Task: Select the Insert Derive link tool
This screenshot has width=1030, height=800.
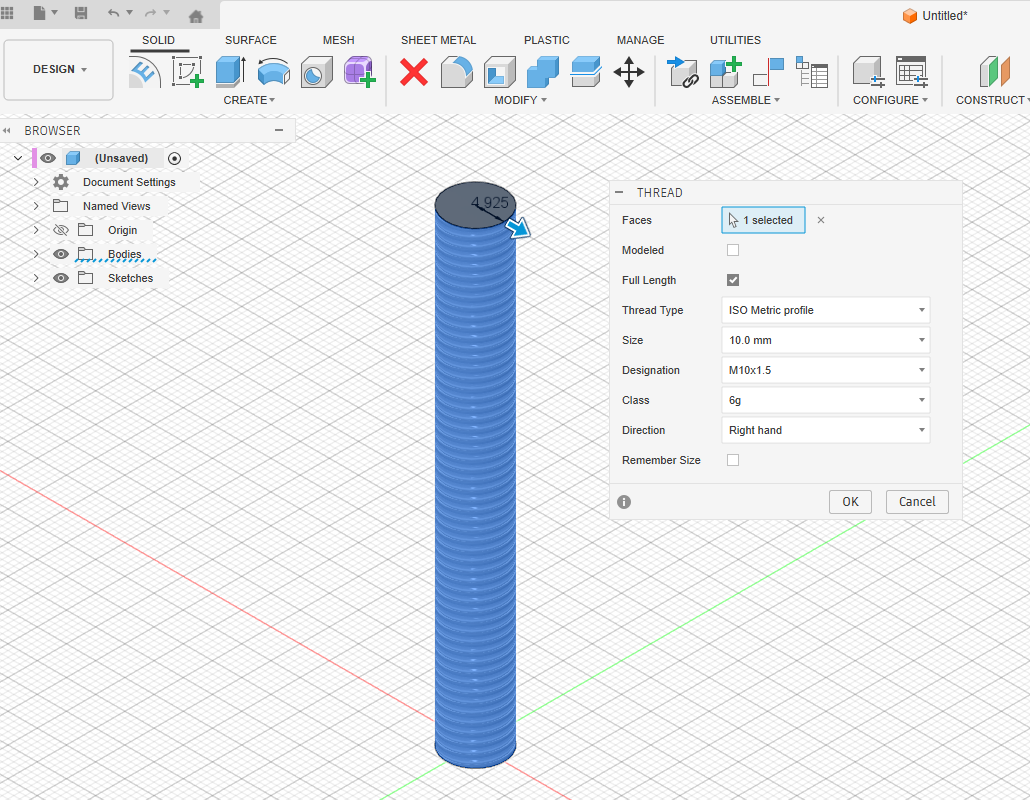Action: coord(683,72)
